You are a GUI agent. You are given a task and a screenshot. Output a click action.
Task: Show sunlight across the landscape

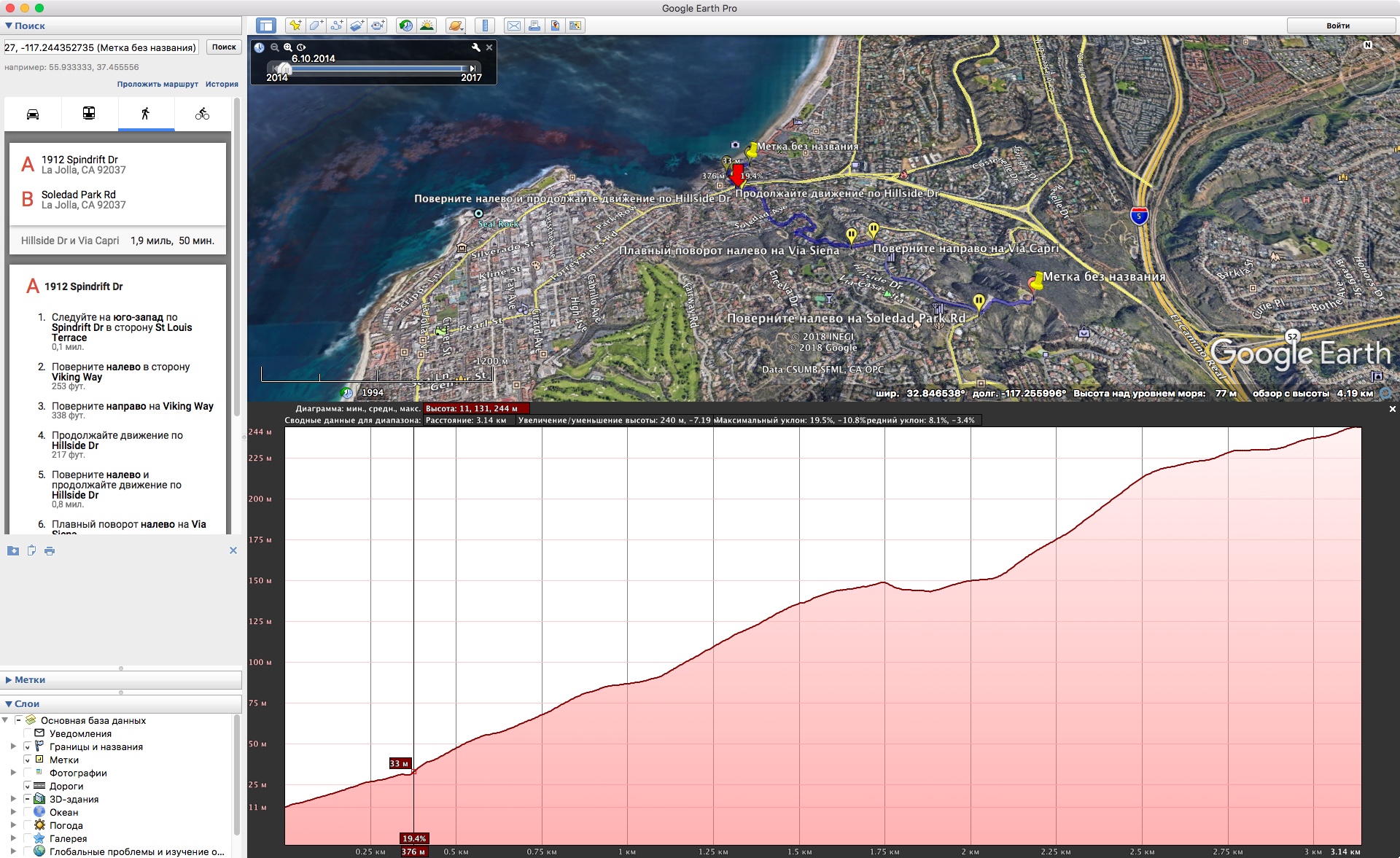[x=427, y=26]
